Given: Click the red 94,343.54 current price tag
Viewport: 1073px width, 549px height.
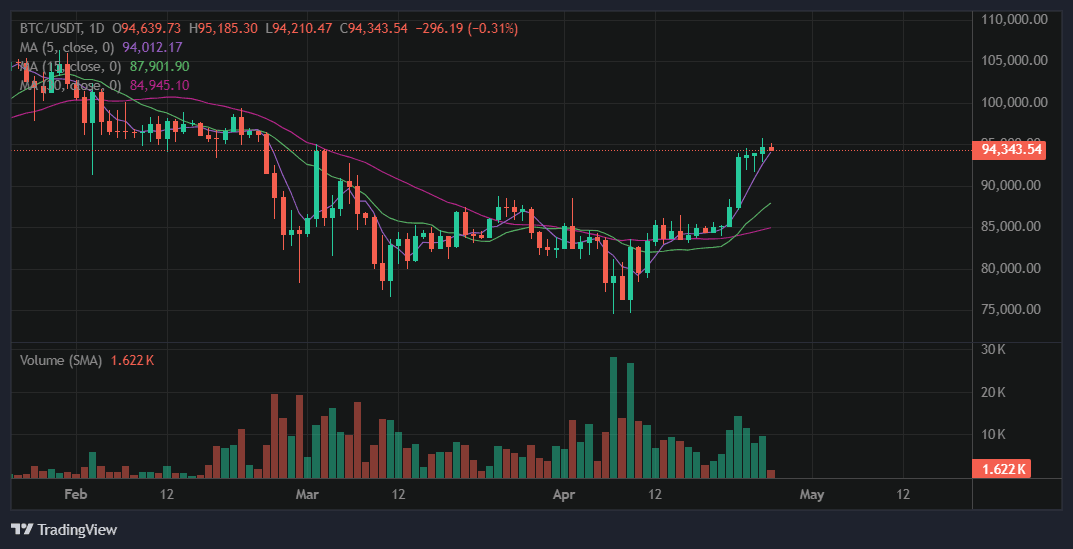Looking at the screenshot, I should coord(1011,150).
